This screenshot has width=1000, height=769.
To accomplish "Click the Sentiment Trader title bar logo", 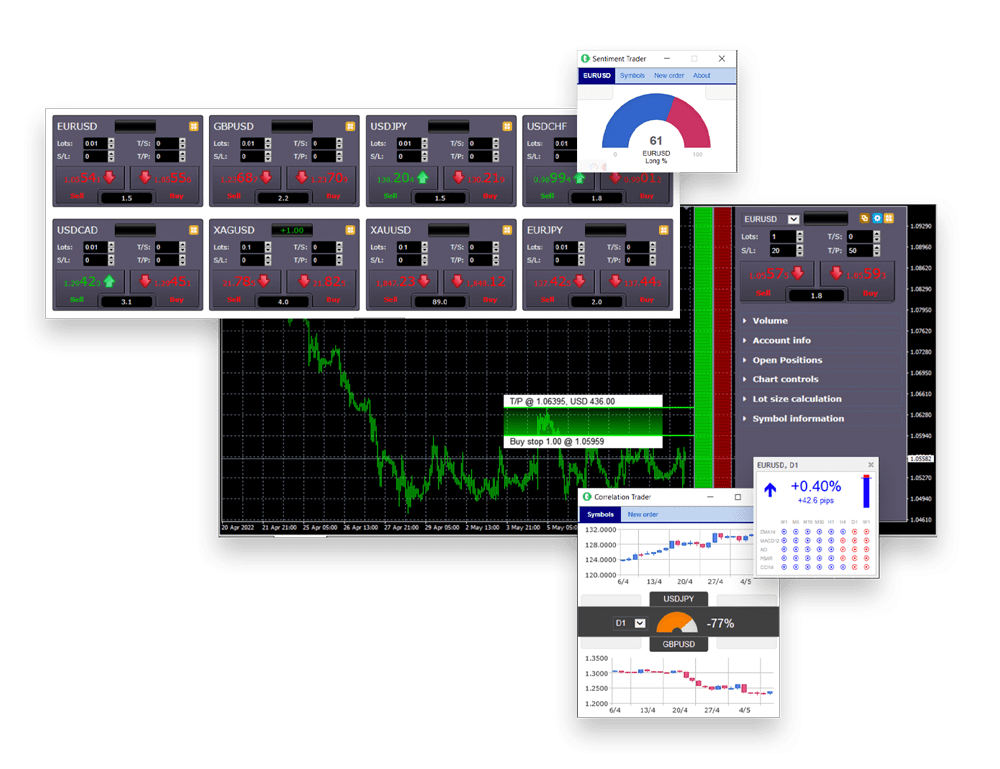I will coord(585,59).
